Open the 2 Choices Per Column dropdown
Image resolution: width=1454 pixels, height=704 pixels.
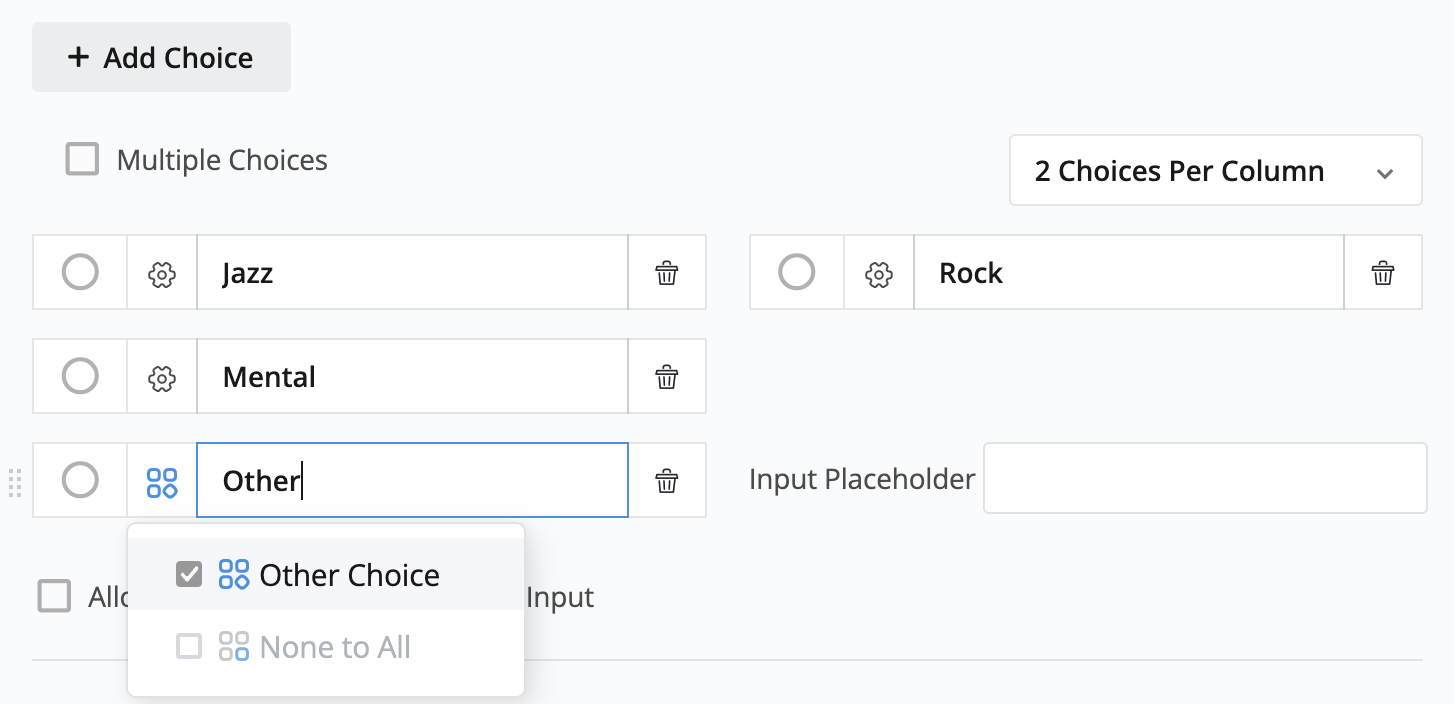[1215, 171]
